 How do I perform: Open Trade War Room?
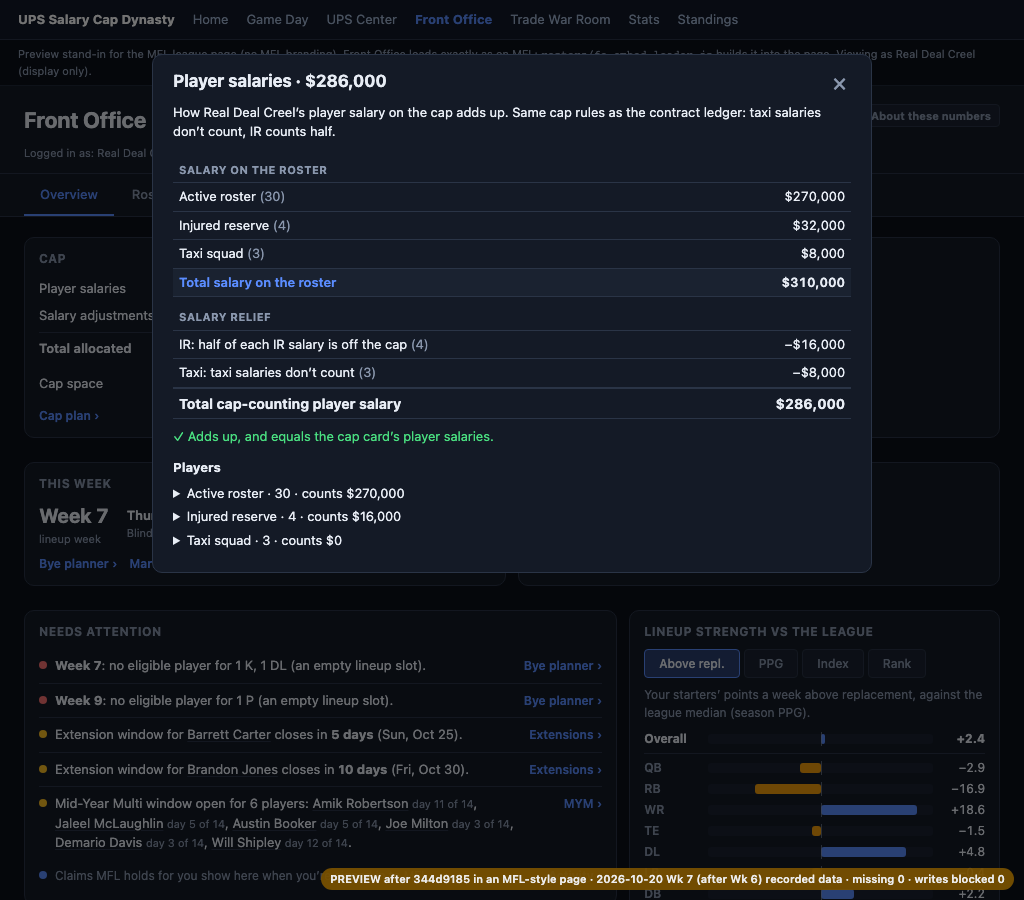click(560, 20)
